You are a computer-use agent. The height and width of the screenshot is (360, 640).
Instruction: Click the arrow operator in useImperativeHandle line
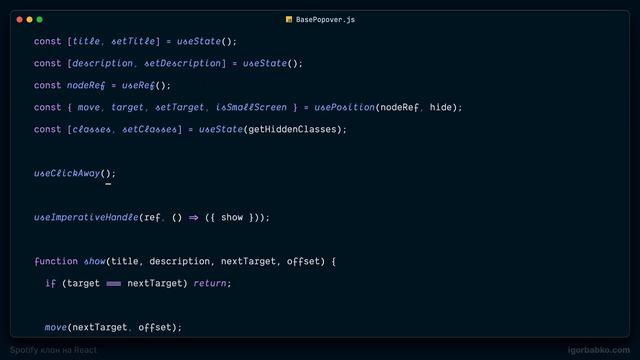point(193,218)
